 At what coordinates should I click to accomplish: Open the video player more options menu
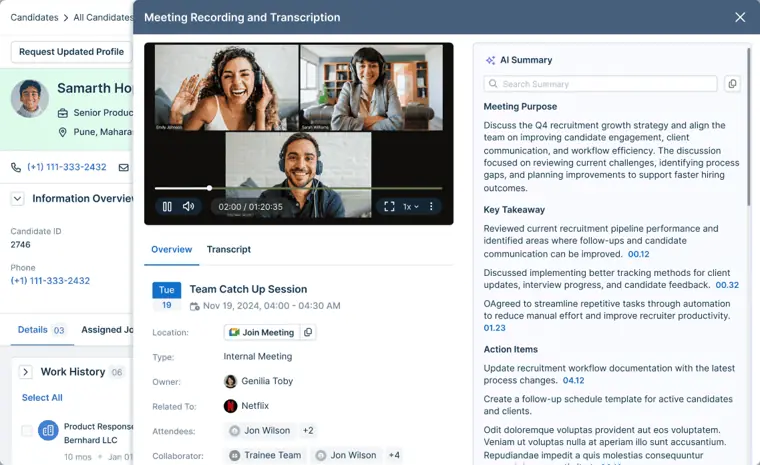[x=431, y=207]
